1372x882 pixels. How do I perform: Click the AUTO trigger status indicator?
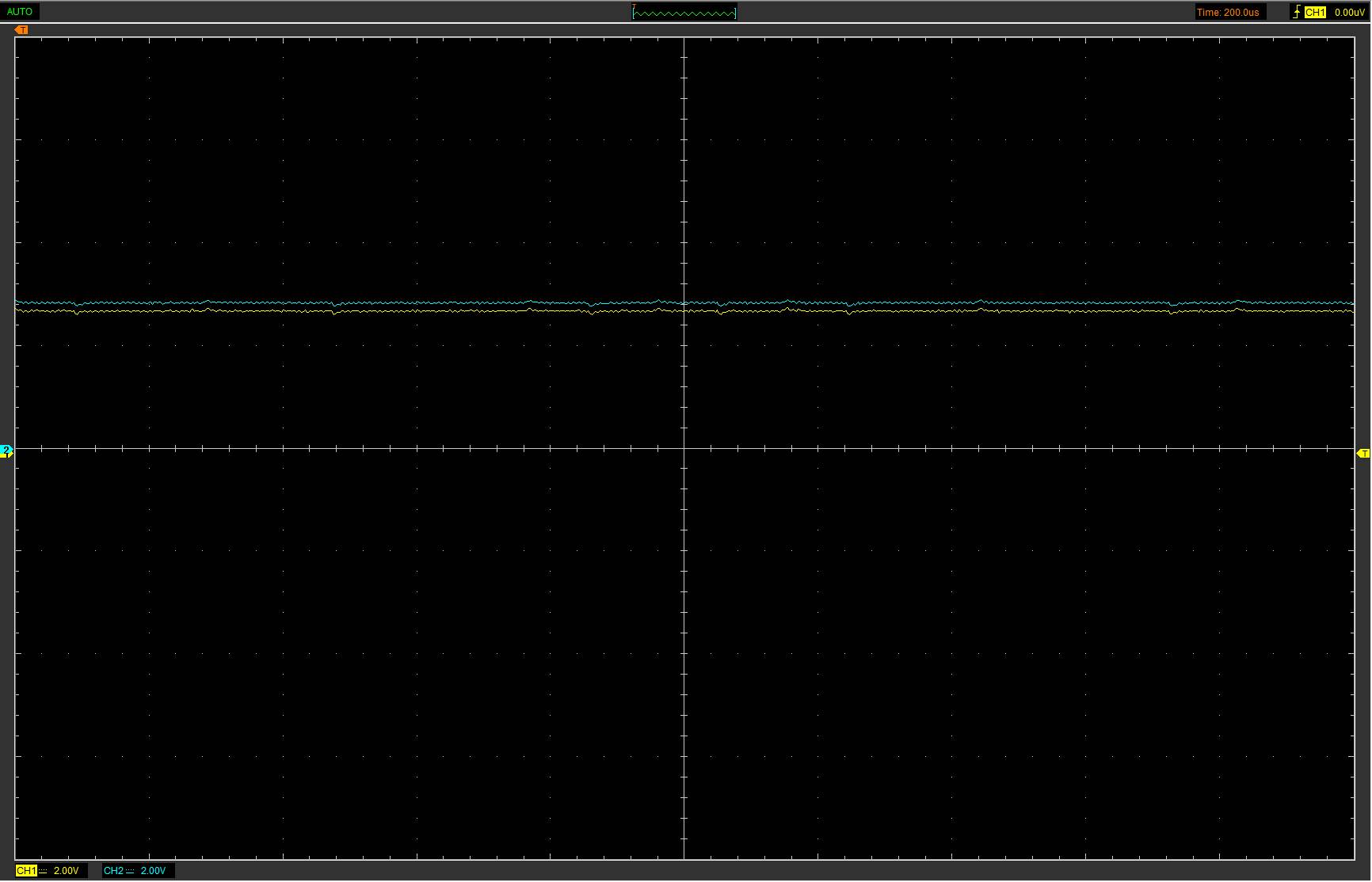click(20, 12)
